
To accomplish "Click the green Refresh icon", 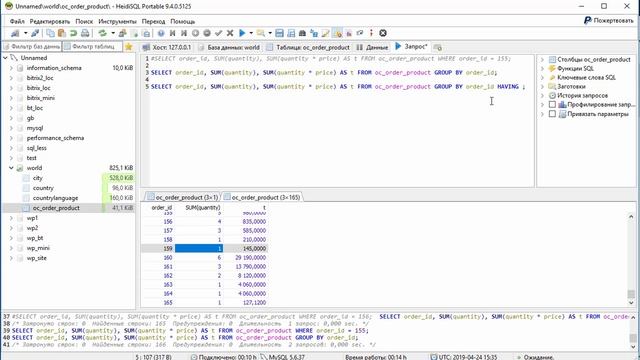I will [102, 33].
